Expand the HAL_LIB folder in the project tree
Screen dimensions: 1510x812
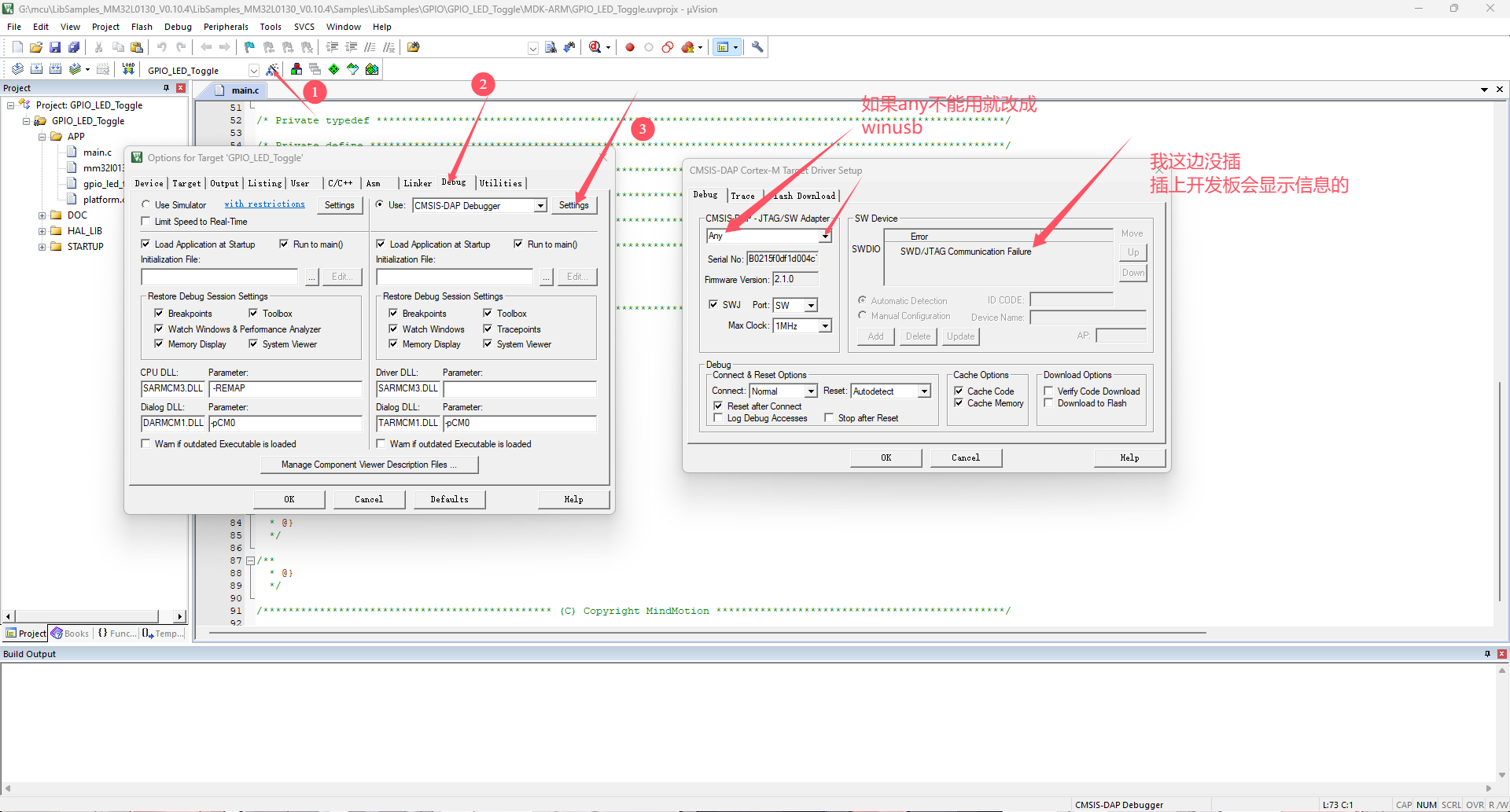click(42, 231)
